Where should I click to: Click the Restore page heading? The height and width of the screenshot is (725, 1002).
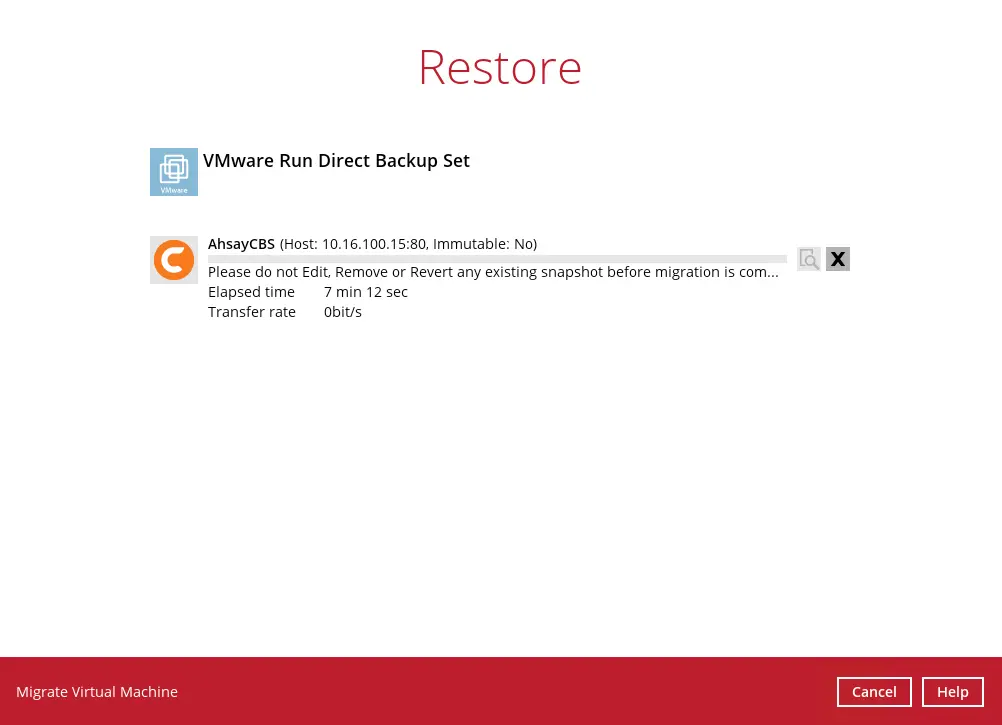coord(500,67)
